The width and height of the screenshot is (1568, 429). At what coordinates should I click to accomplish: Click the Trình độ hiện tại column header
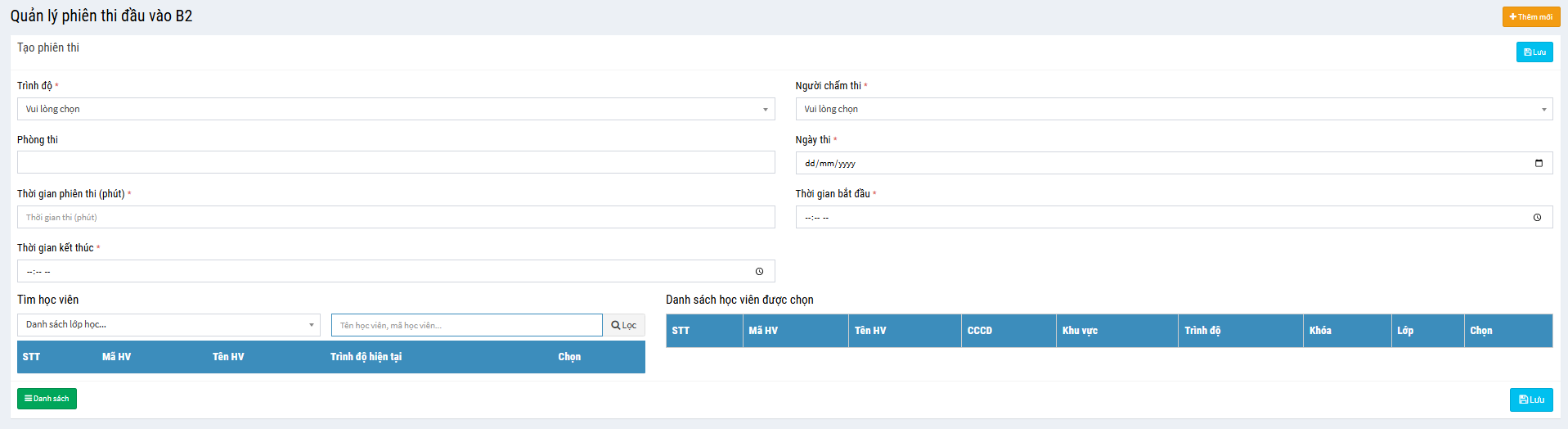(366, 357)
